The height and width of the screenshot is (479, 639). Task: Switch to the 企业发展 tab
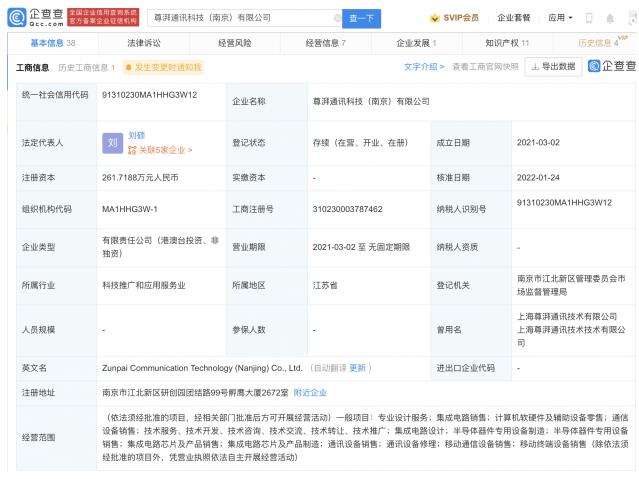tap(416, 43)
